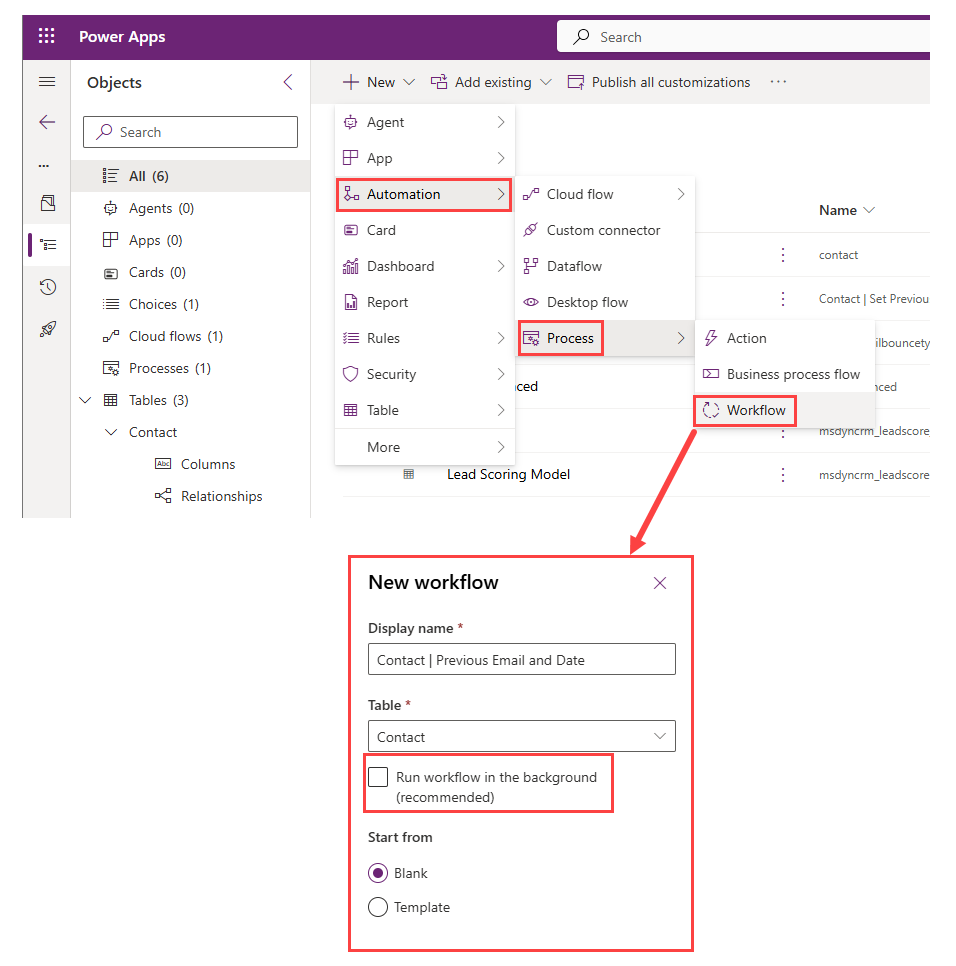
Task: Open the Table dropdown showing Contact
Action: click(522, 736)
